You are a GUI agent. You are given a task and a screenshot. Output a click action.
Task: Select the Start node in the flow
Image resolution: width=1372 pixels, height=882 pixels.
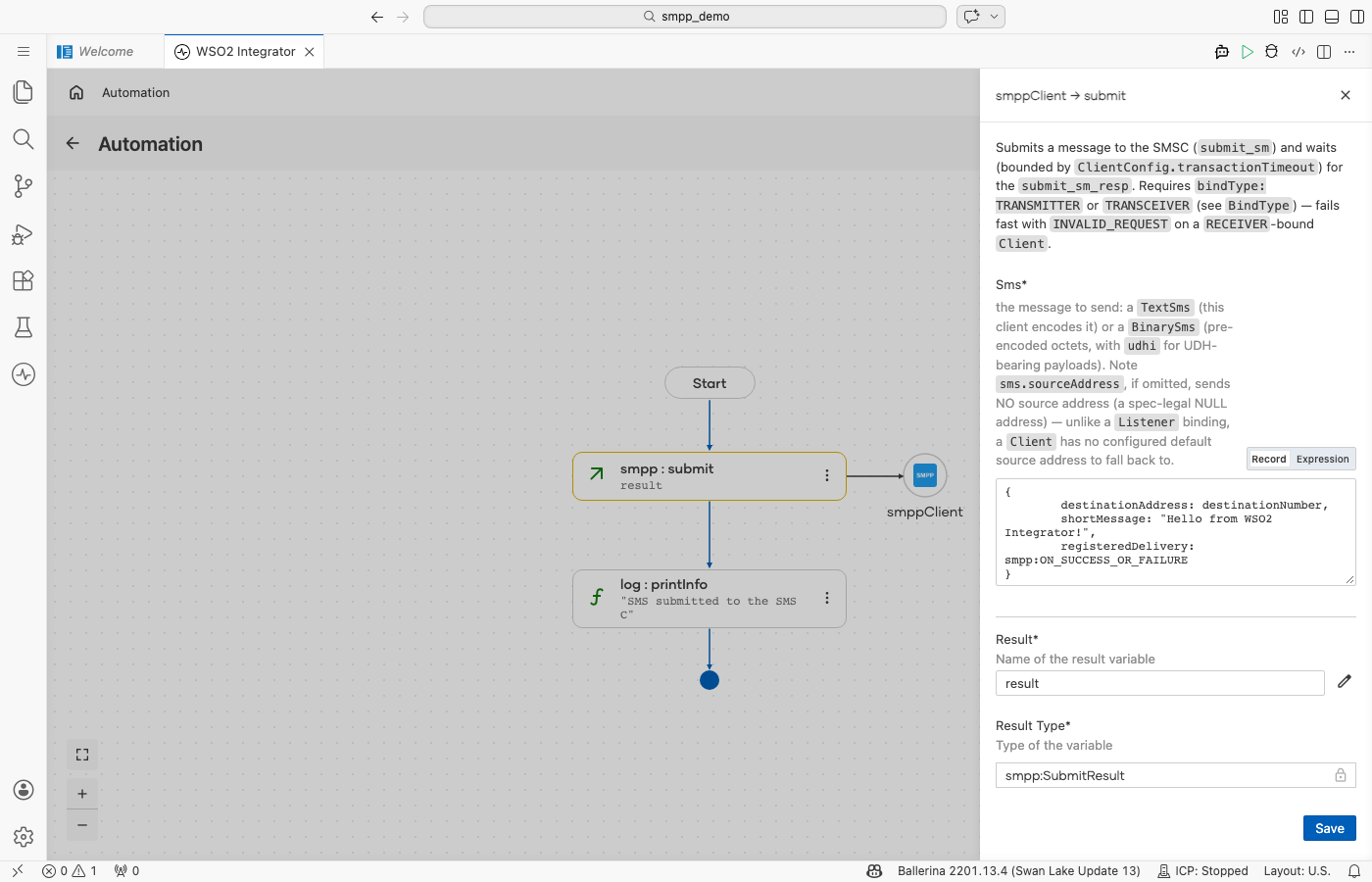click(x=710, y=383)
